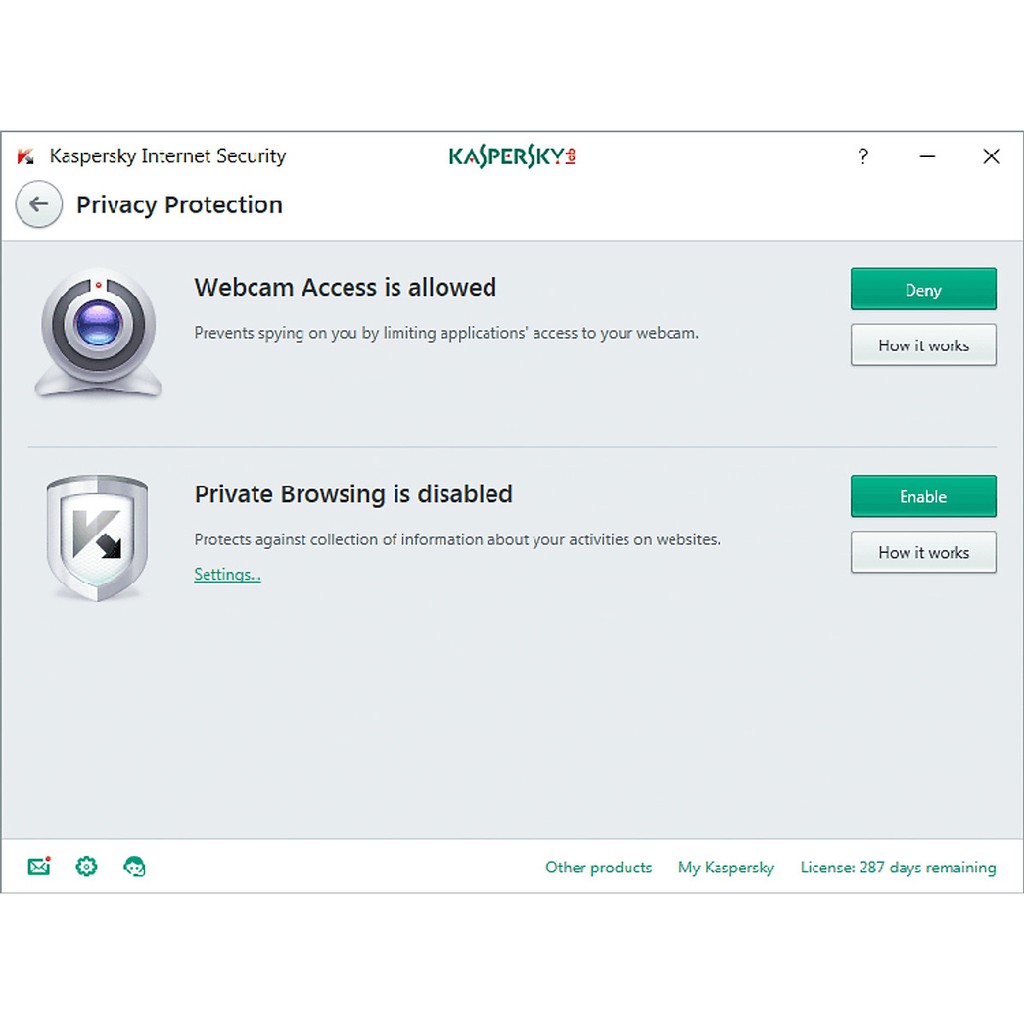Minimize the Kaspersky window
Viewport: 1024px width, 1024px height.
(x=927, y=156)
